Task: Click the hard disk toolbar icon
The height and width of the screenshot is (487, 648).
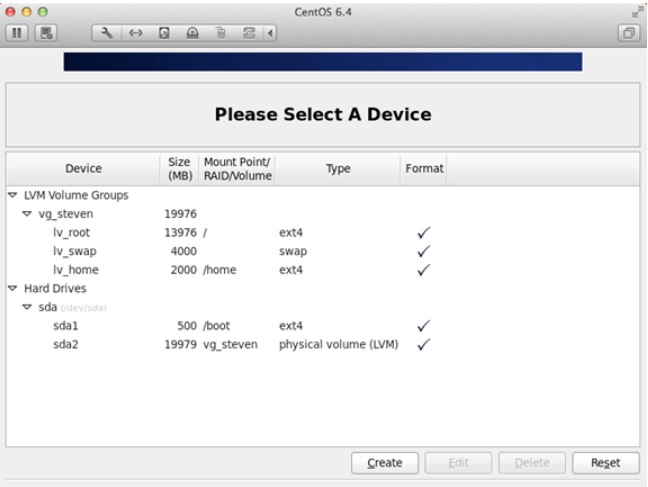Action: [x=164, y=33]
